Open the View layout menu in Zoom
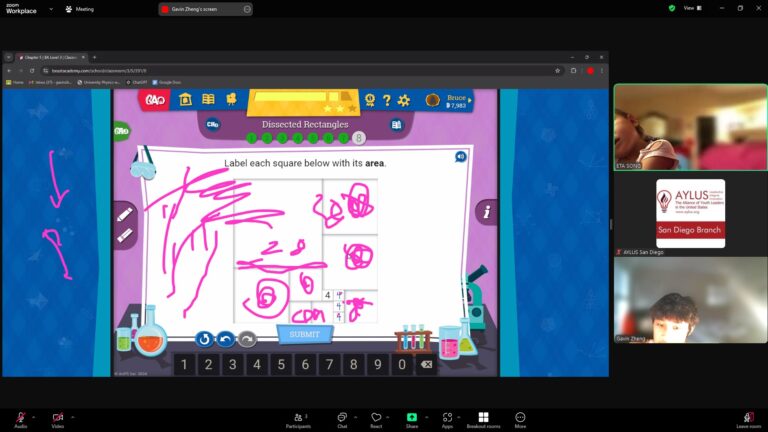This screenshot has height=432, width=768. click(693, 8)
